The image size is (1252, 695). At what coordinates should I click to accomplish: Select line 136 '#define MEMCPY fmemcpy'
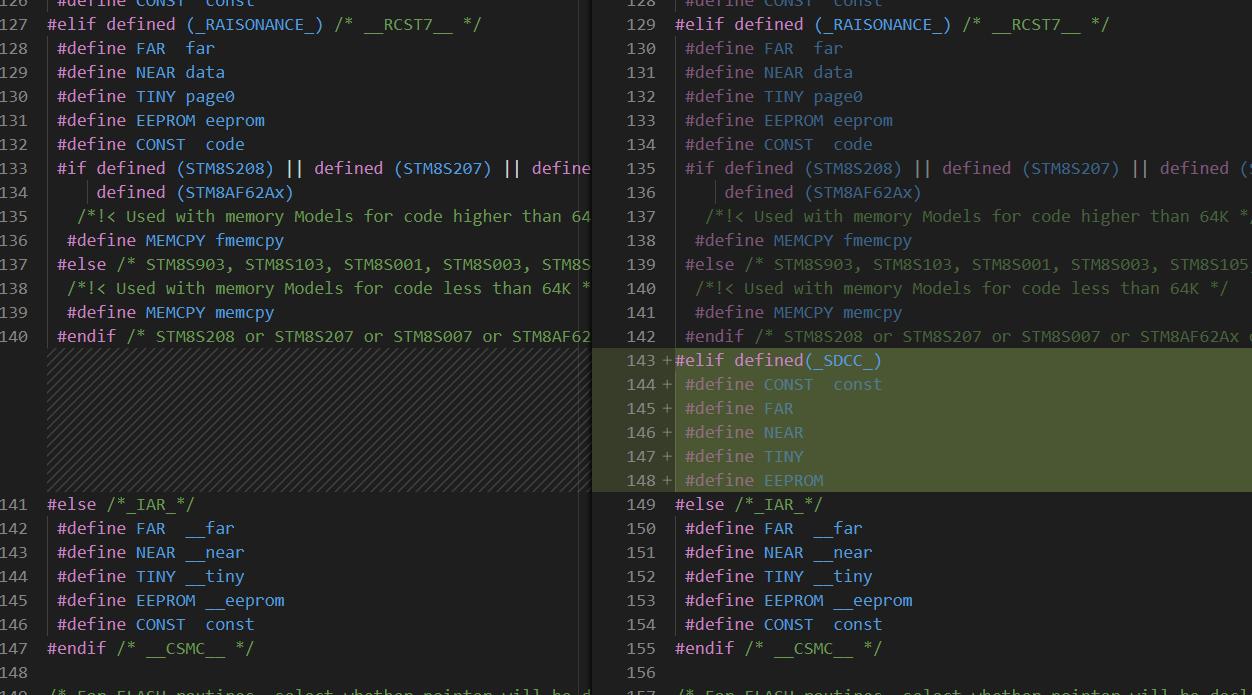(x=175, y=240)
